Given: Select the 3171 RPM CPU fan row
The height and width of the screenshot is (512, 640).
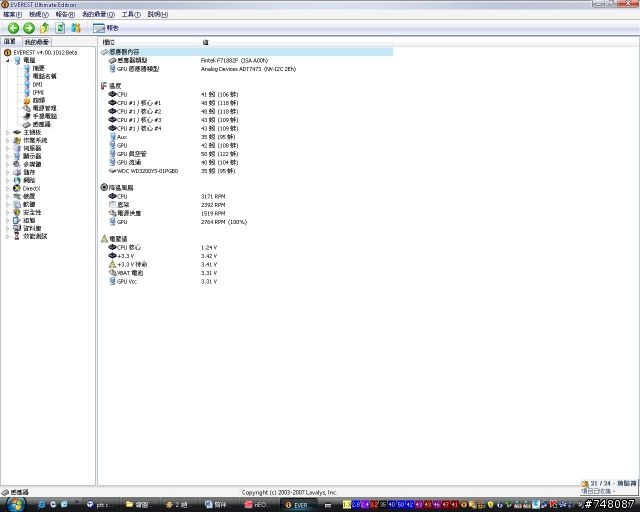Looking at the screenshot, I should (x=246, y=196).
